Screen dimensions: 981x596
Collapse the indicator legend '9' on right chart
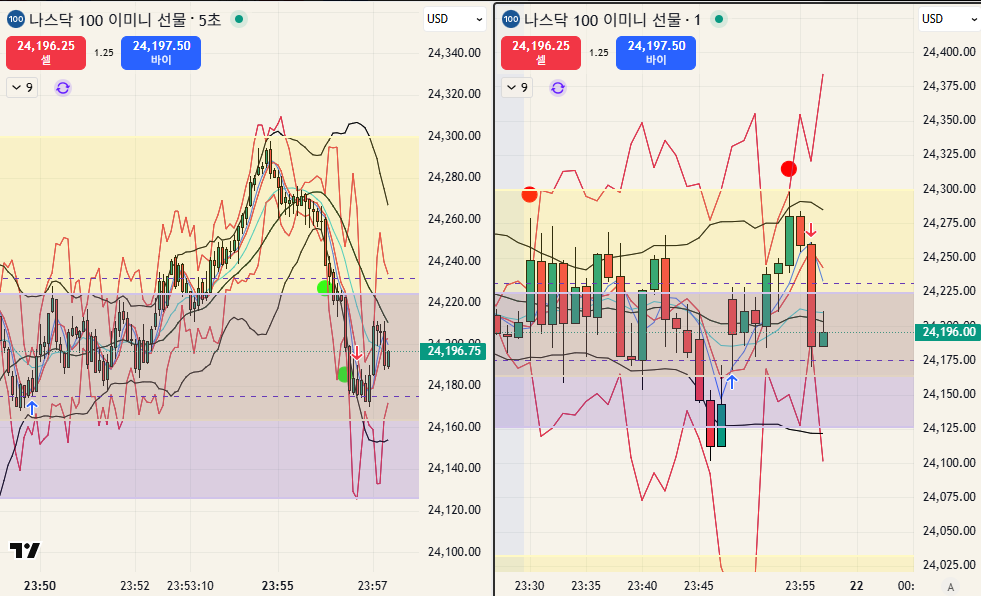(517, 88)
